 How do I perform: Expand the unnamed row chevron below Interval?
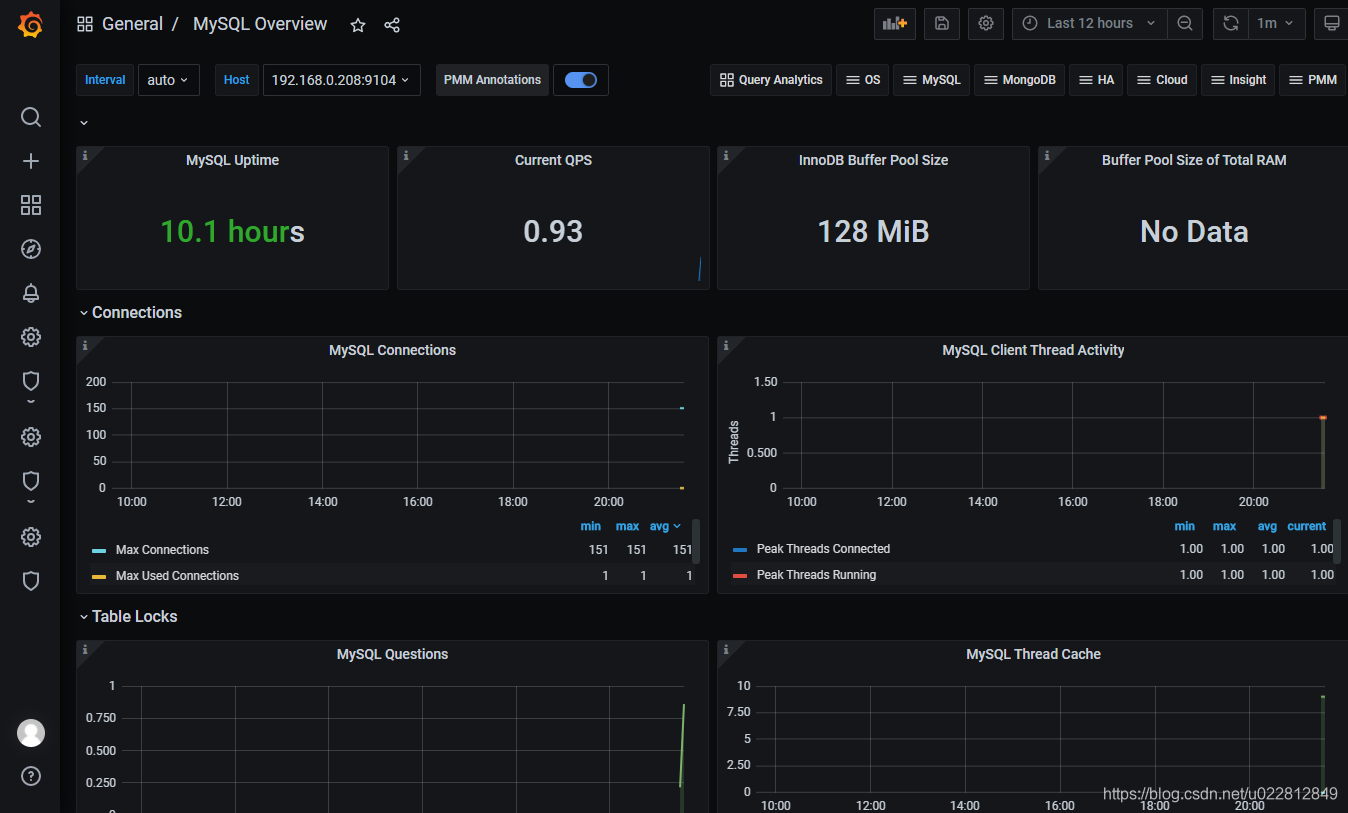point(84,122)
